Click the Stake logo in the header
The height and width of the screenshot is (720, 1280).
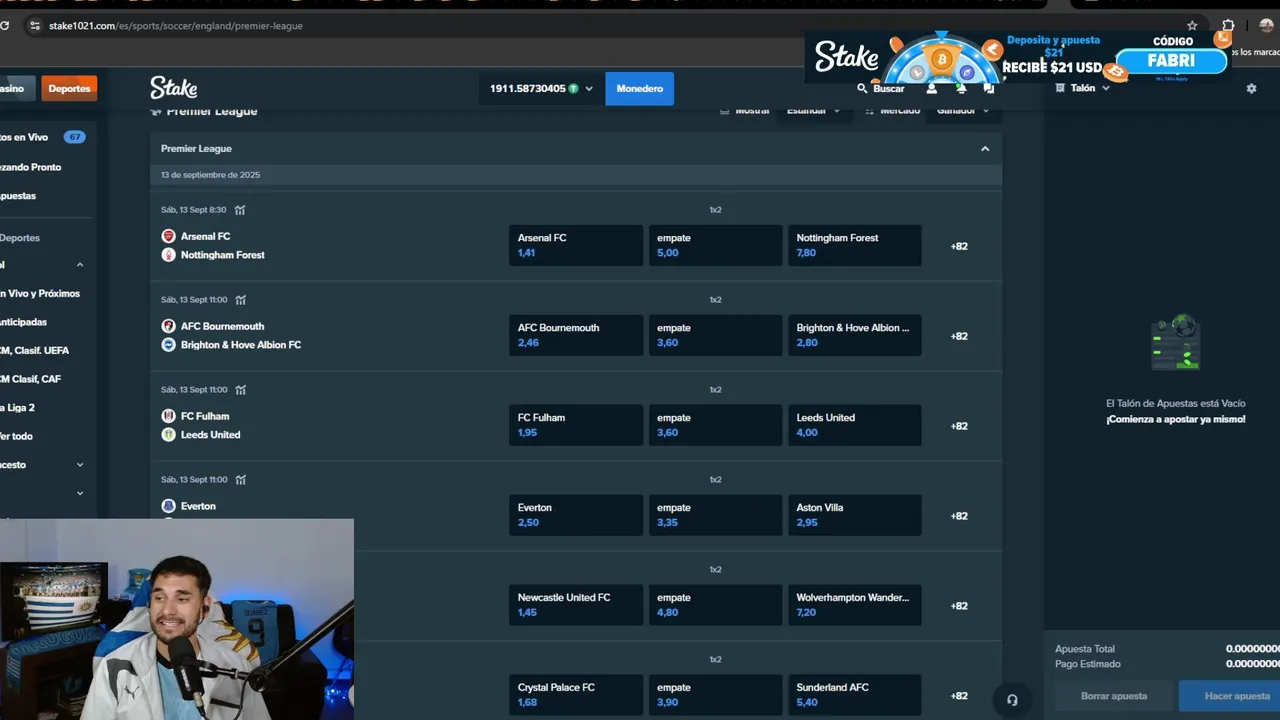coord(174,88)
